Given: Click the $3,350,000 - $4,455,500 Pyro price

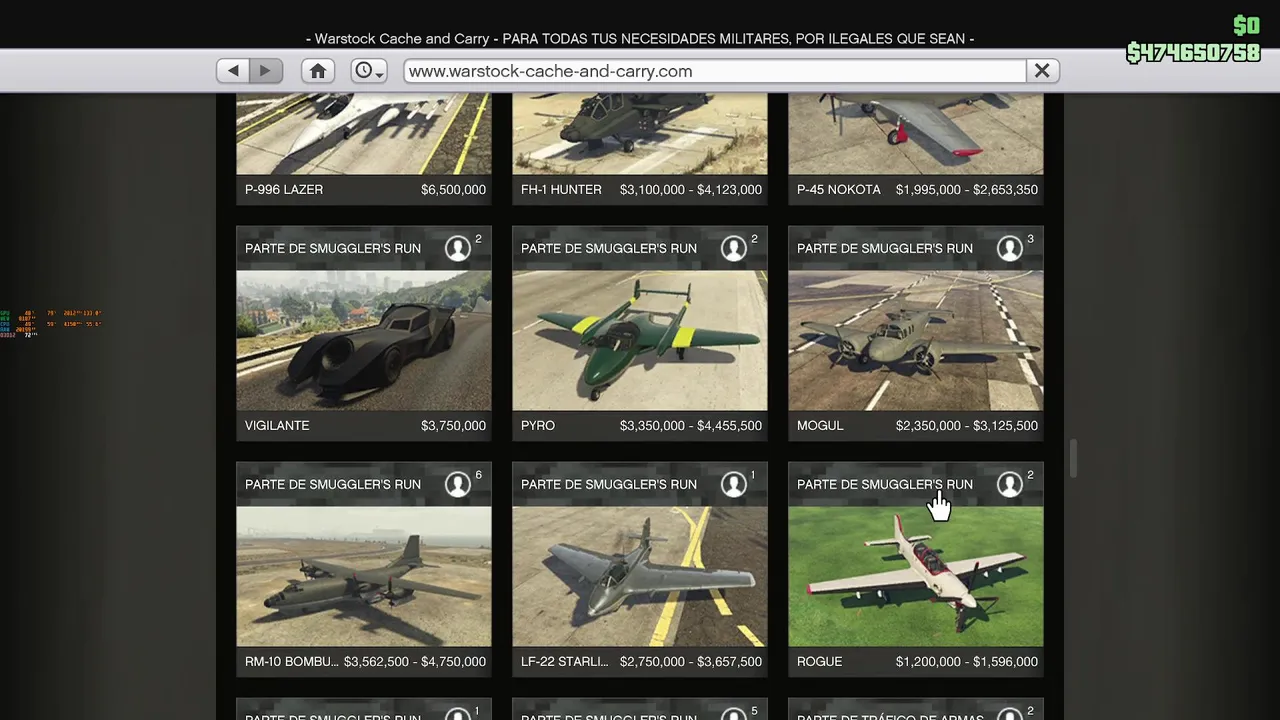Looking at the screenshot, I should pos(691,425).
